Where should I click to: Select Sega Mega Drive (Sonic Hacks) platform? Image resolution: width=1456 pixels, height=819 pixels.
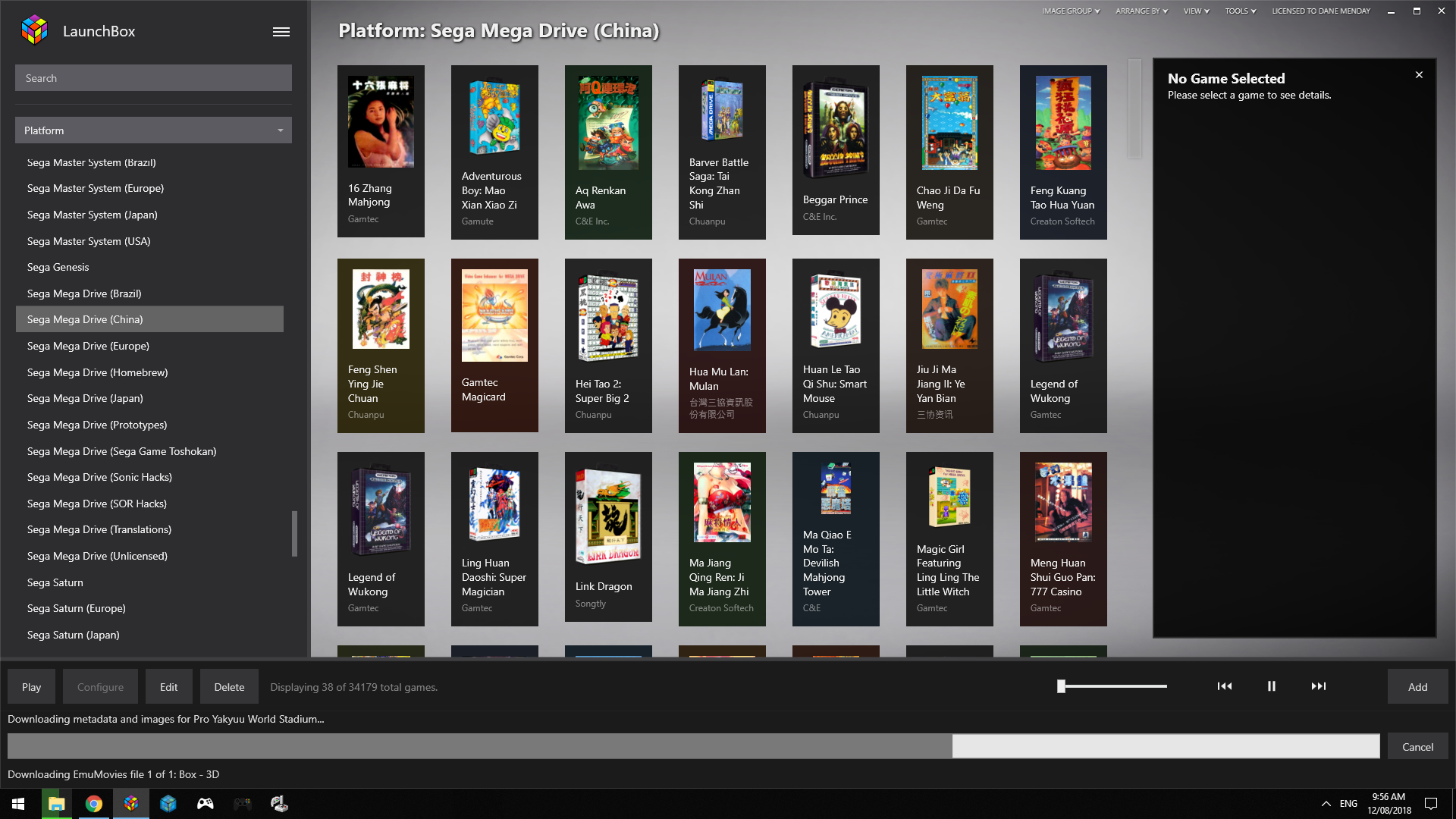[x=149, y=477]
